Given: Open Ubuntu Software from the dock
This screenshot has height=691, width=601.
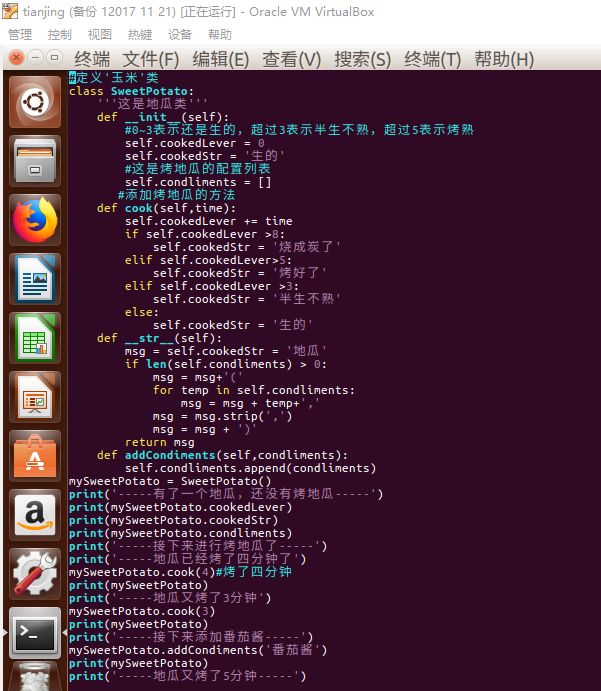Looking at the screenshot, I should [35, 456].
